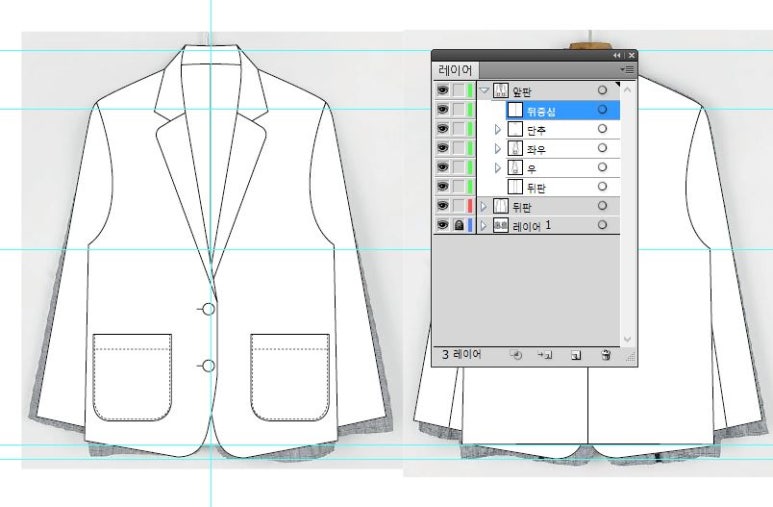Unlock 레이어 1 by clicking its lock icon
Screen dimensions: 773x507
(458, 226)
